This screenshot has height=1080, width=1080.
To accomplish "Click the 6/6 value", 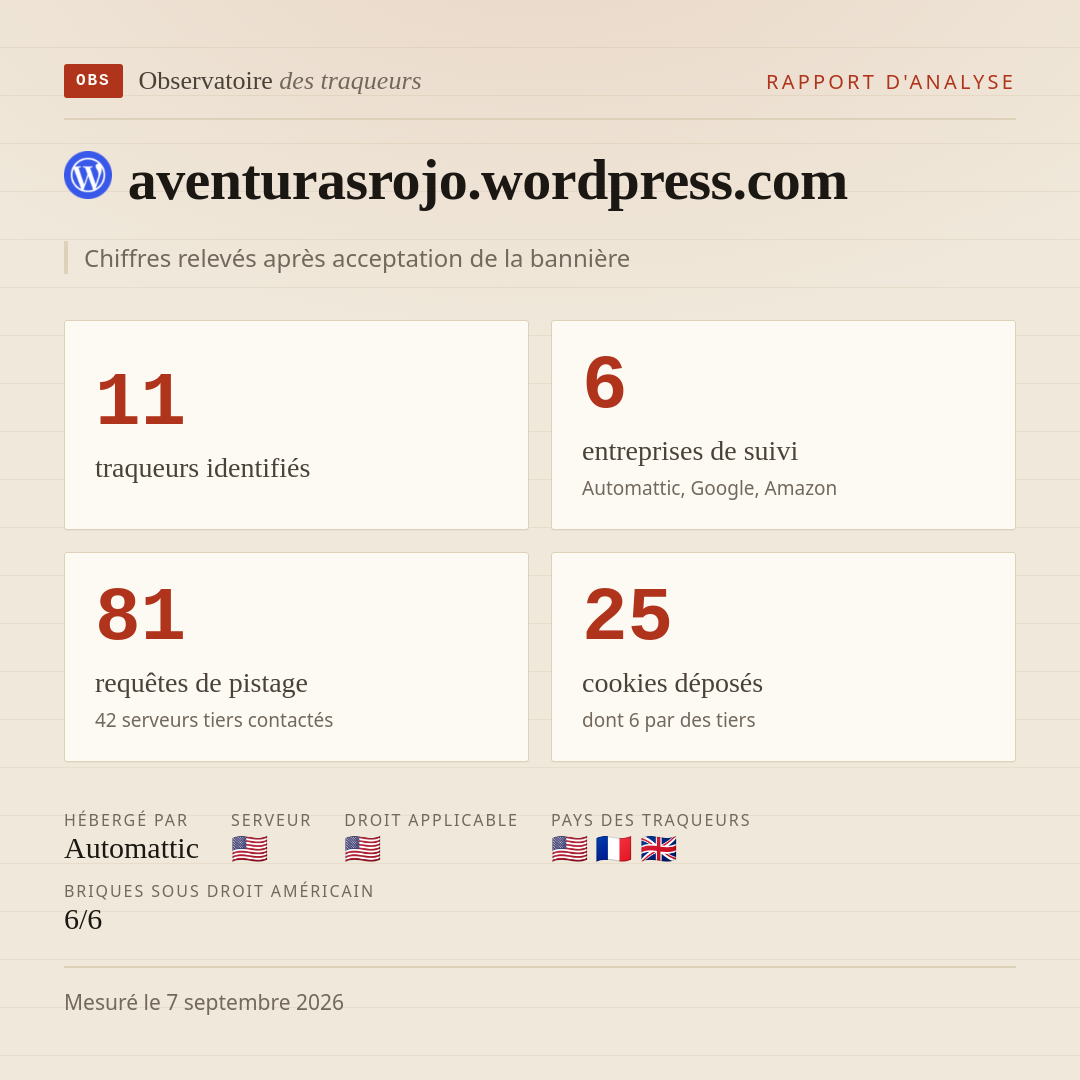I will [83, 920].
